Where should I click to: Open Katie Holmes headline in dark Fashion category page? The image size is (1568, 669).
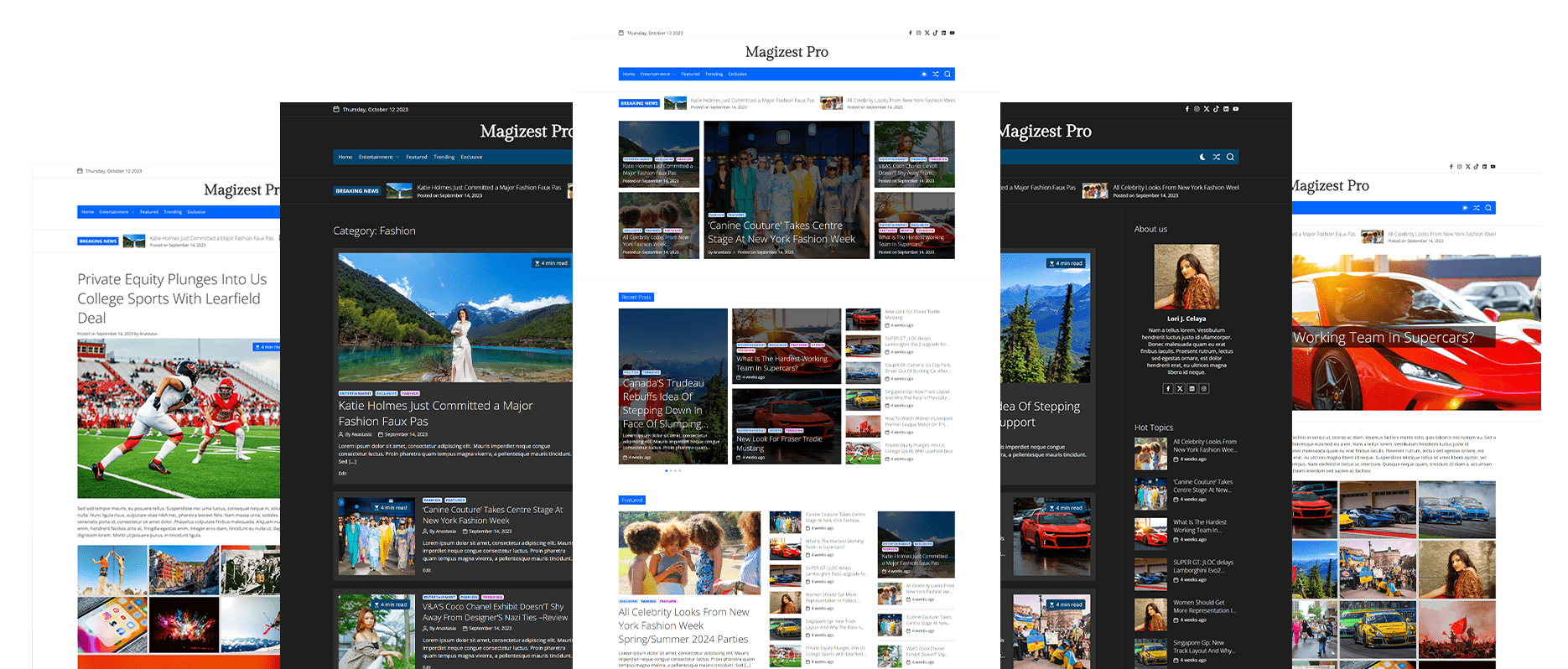click(x=435, y=413)
